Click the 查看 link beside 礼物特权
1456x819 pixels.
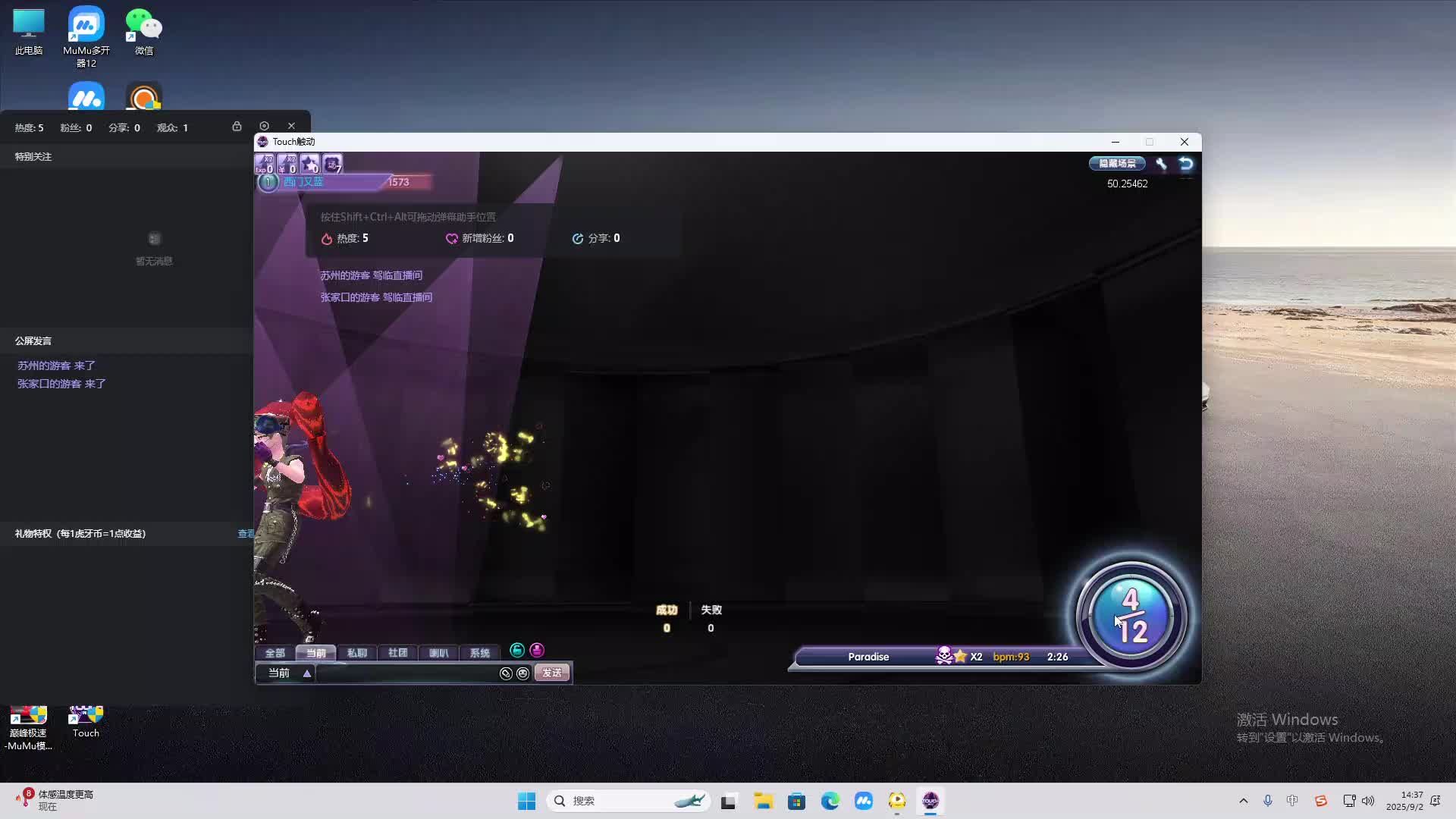pos(246,534)
